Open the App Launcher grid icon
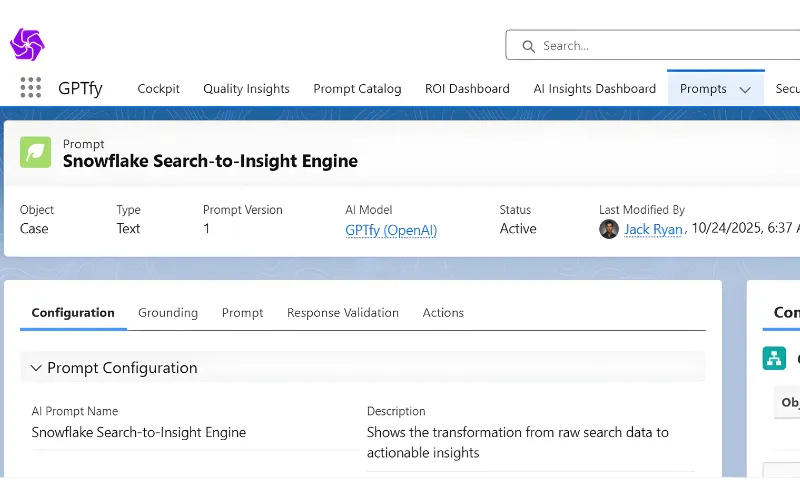Screen dimensions: 800x500 31,88
